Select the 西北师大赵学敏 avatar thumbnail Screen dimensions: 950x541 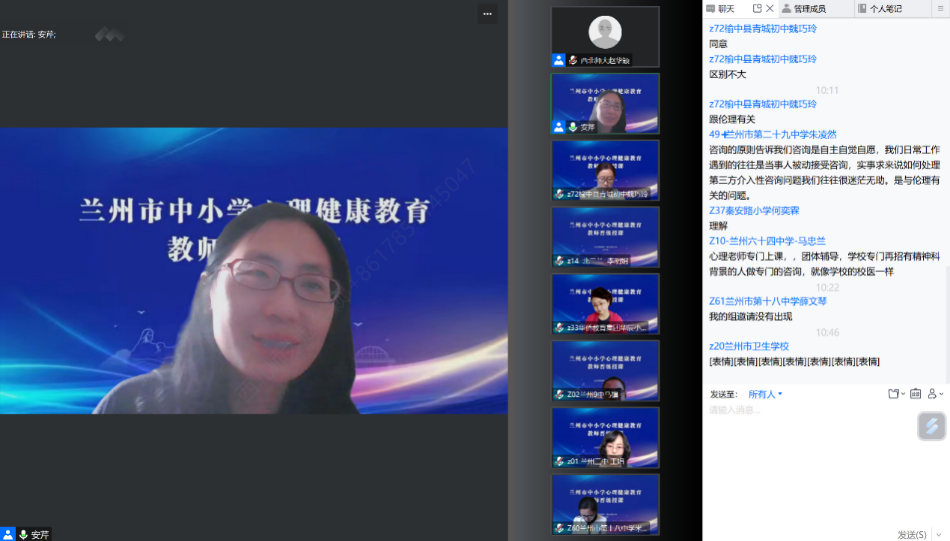pyautogui.click(x=605, y=32)
